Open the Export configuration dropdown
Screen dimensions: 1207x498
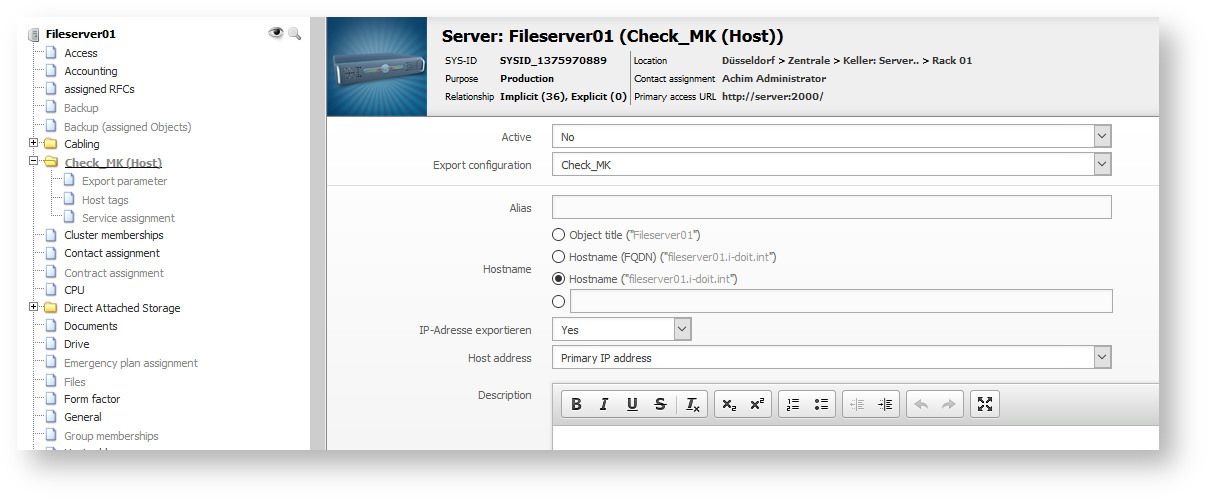tap(832, 164)
